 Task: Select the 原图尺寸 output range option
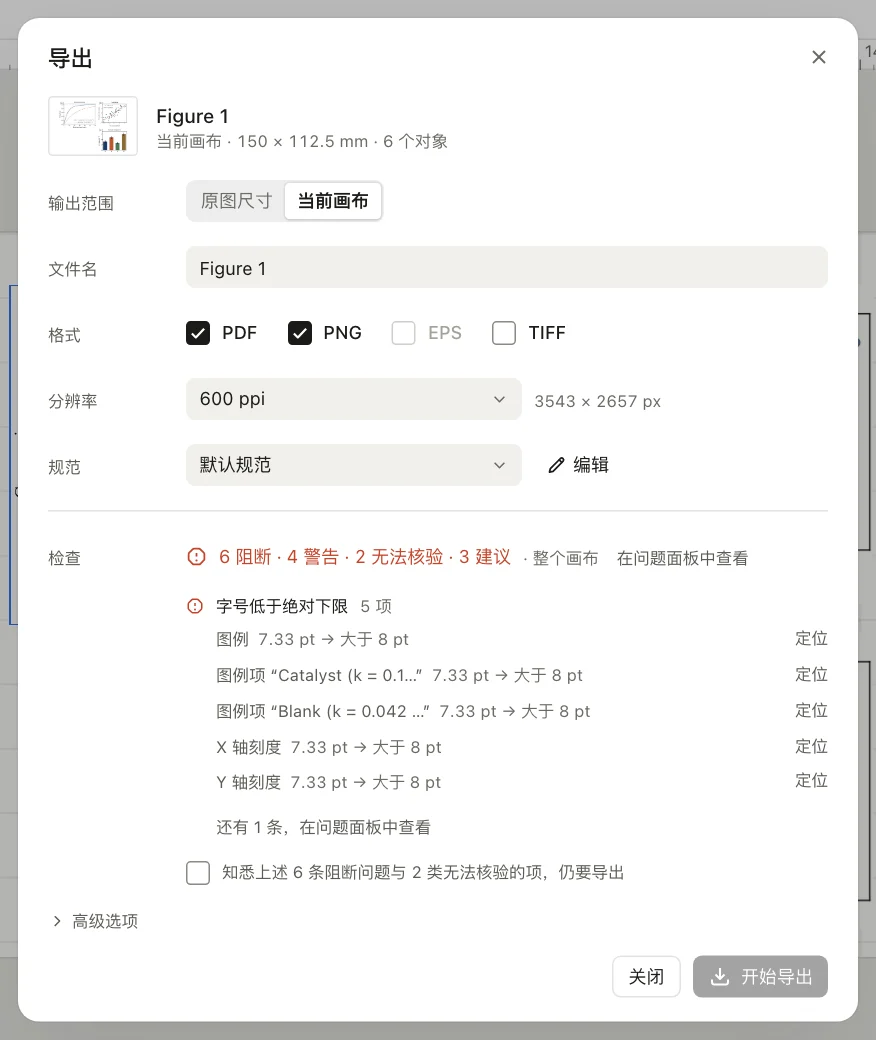(236, 201)
